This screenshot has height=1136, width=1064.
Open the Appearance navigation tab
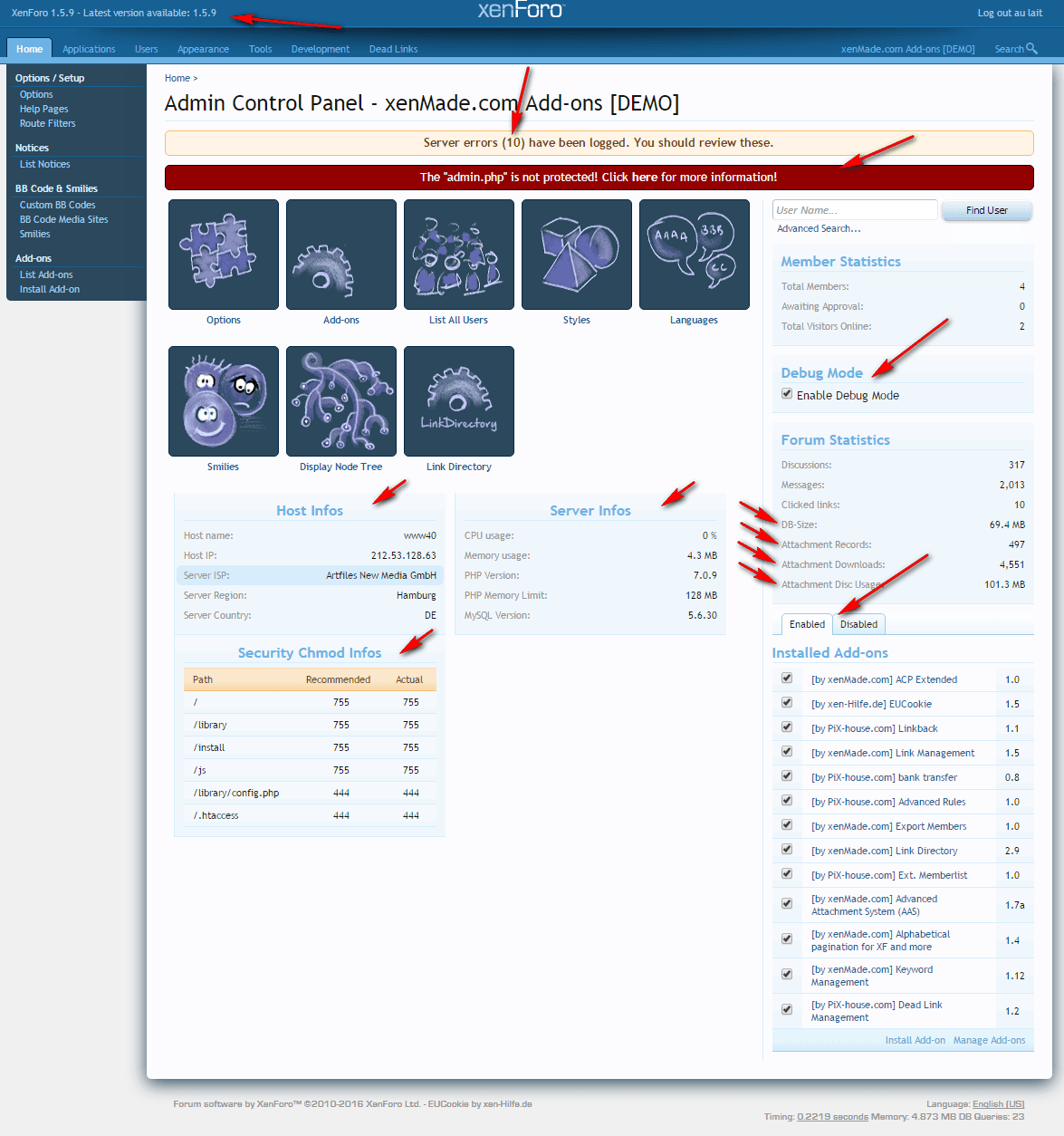pos(203,49)
